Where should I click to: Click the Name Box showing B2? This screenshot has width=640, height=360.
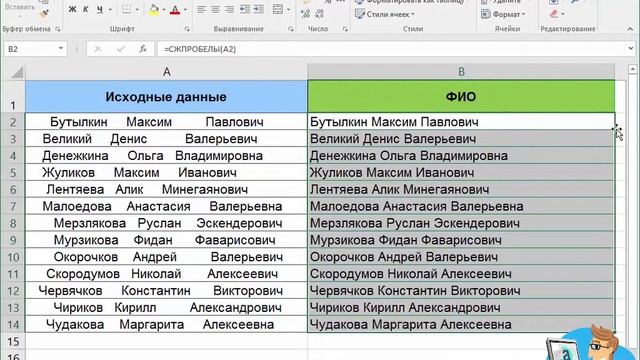31,49
